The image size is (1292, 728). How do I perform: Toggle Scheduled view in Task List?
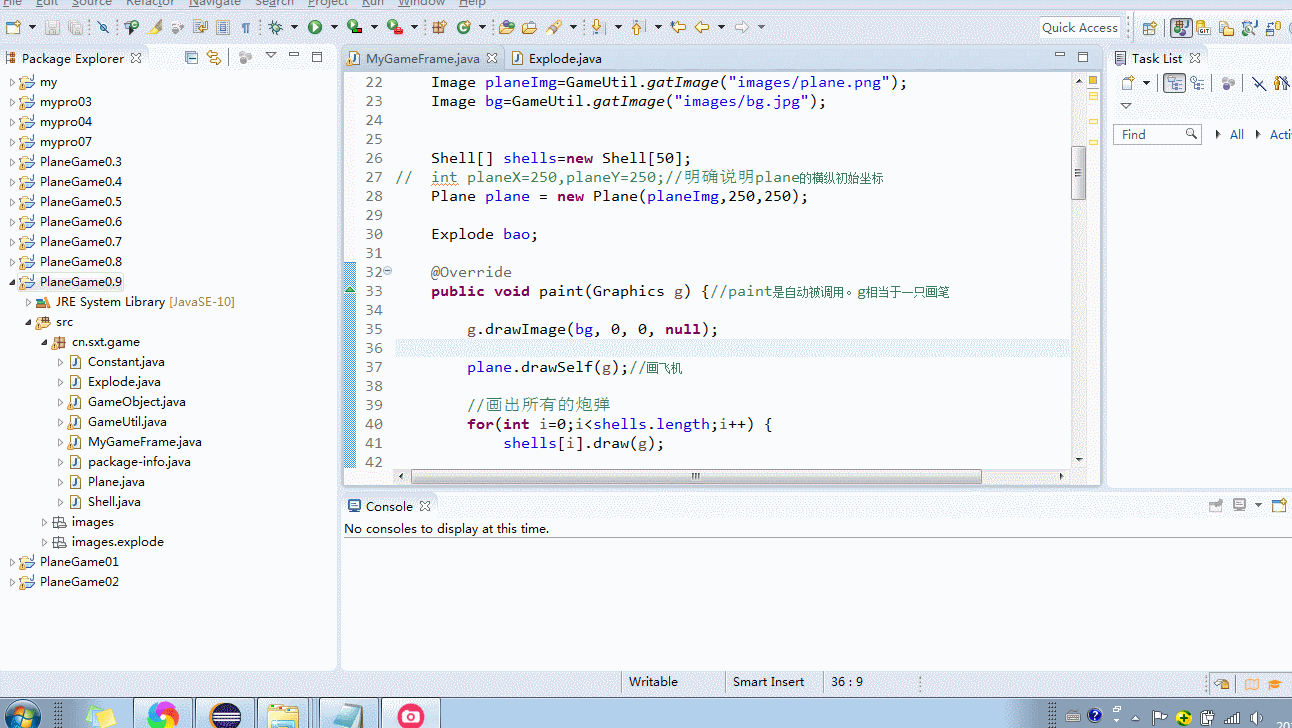coord(1197,83)
